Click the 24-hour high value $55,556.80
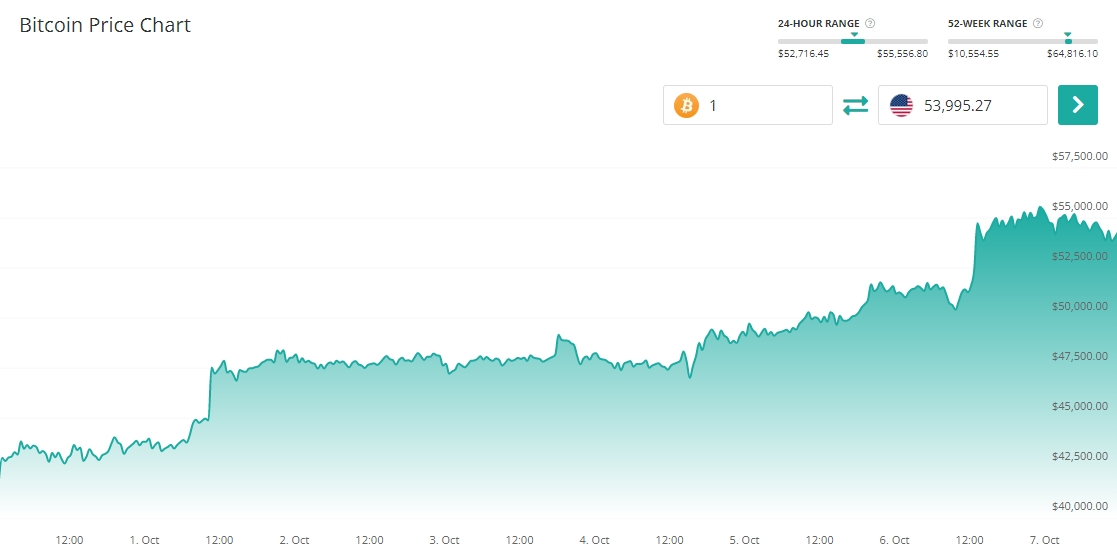This screenshot has height=554, width=1117. click(x=902, y=54)
